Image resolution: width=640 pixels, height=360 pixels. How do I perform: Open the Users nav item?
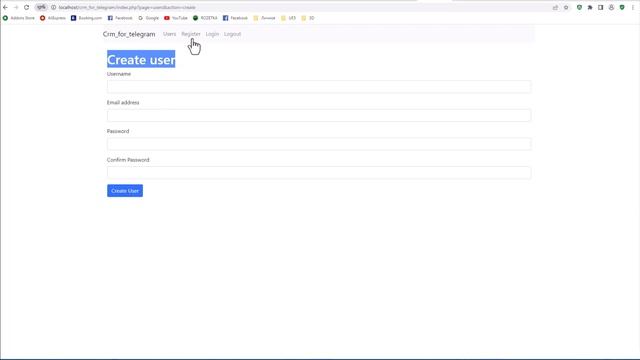[169, 34]
